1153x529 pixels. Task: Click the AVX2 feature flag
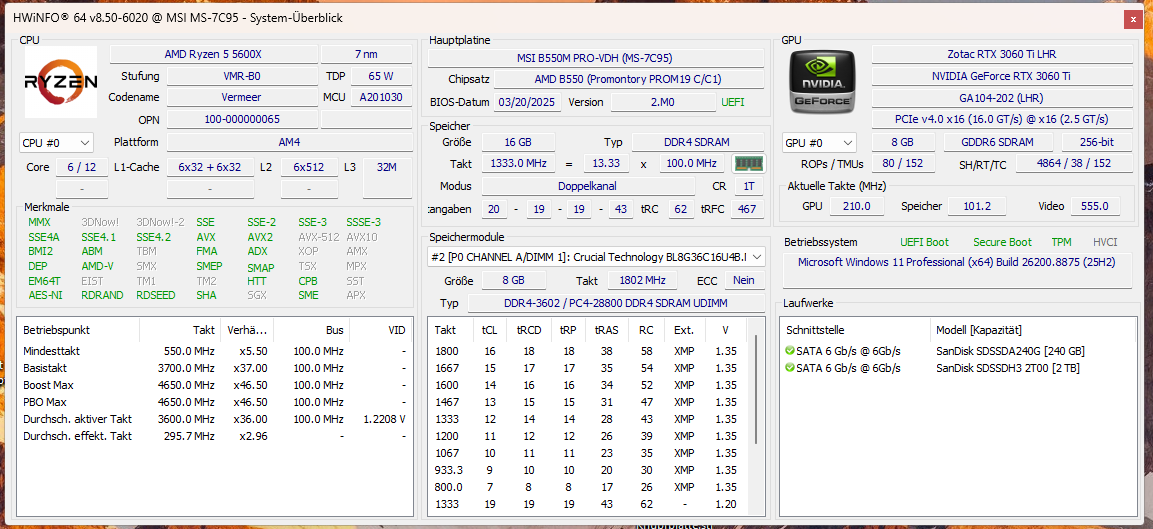(x=260, y=237)
